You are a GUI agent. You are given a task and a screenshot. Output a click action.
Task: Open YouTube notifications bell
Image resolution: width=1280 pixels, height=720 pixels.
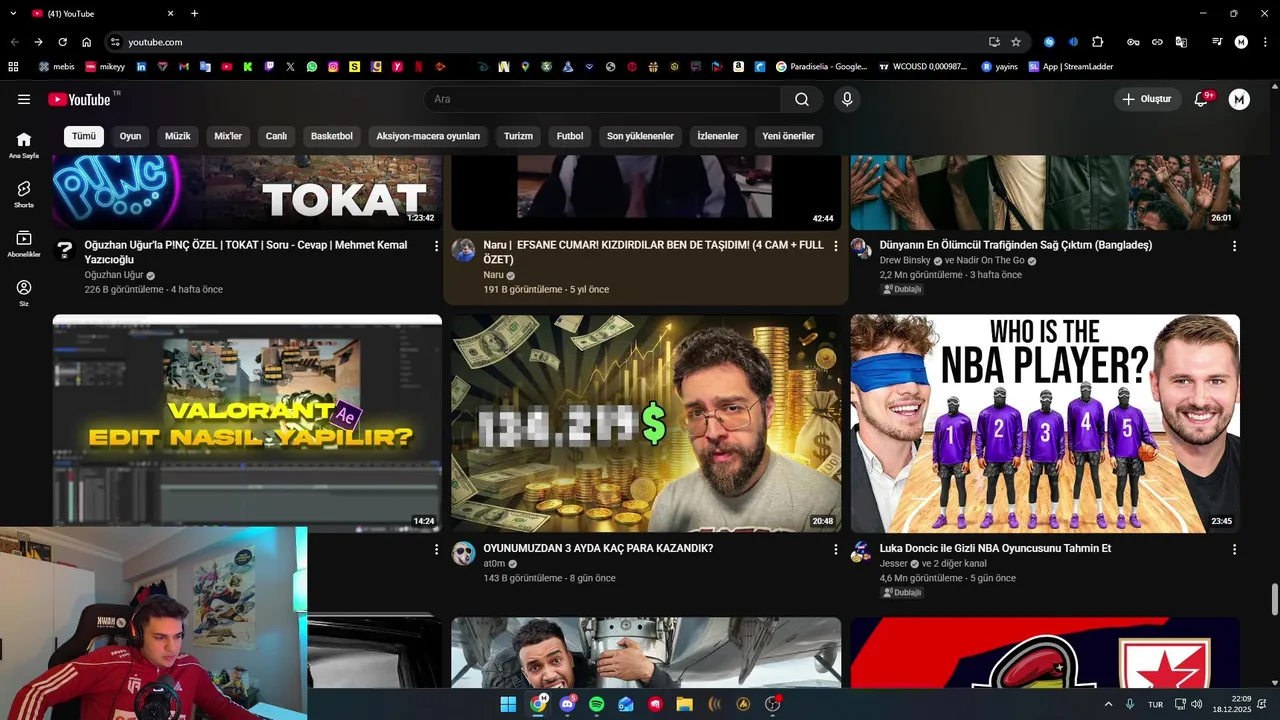point(1202,99)
